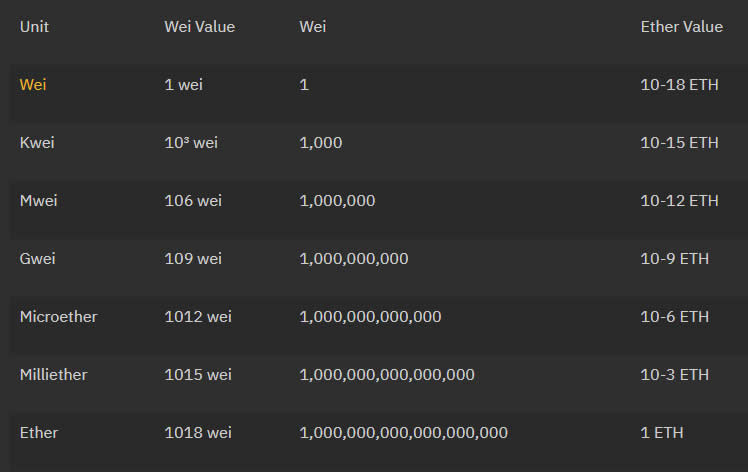Click the '1,000,000,000,000,000' wei amount
Image resolution: width=748 pixels, height=472 pixels.
coord(387,375)
